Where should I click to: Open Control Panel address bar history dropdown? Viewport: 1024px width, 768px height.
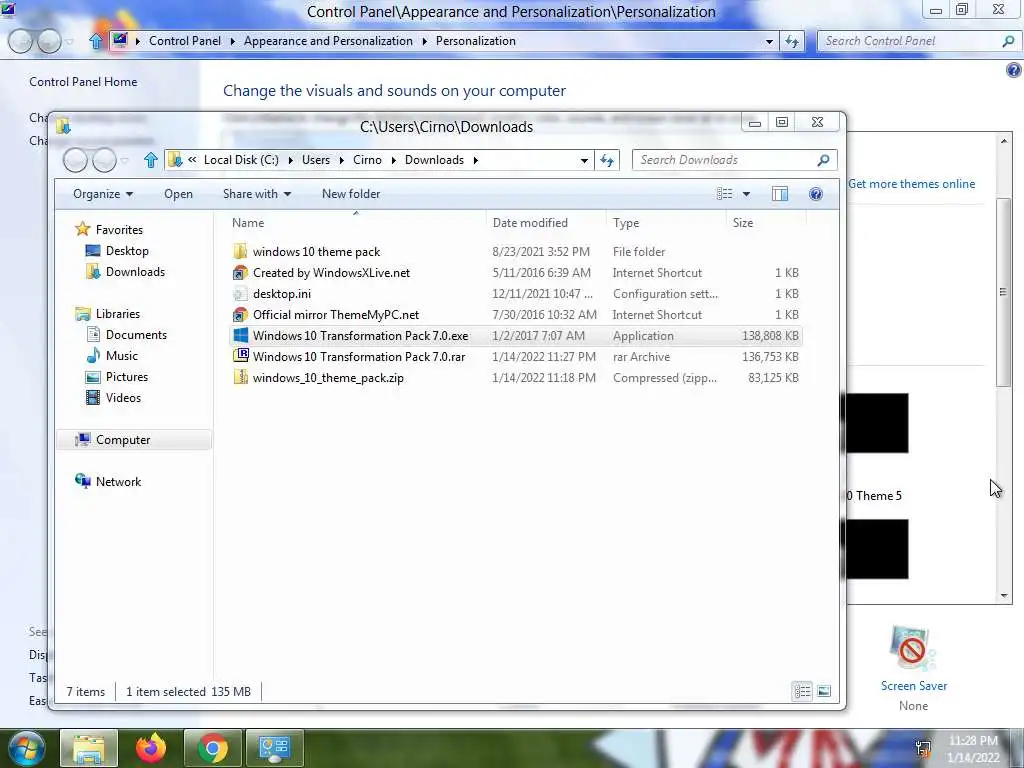click(769, 41)
